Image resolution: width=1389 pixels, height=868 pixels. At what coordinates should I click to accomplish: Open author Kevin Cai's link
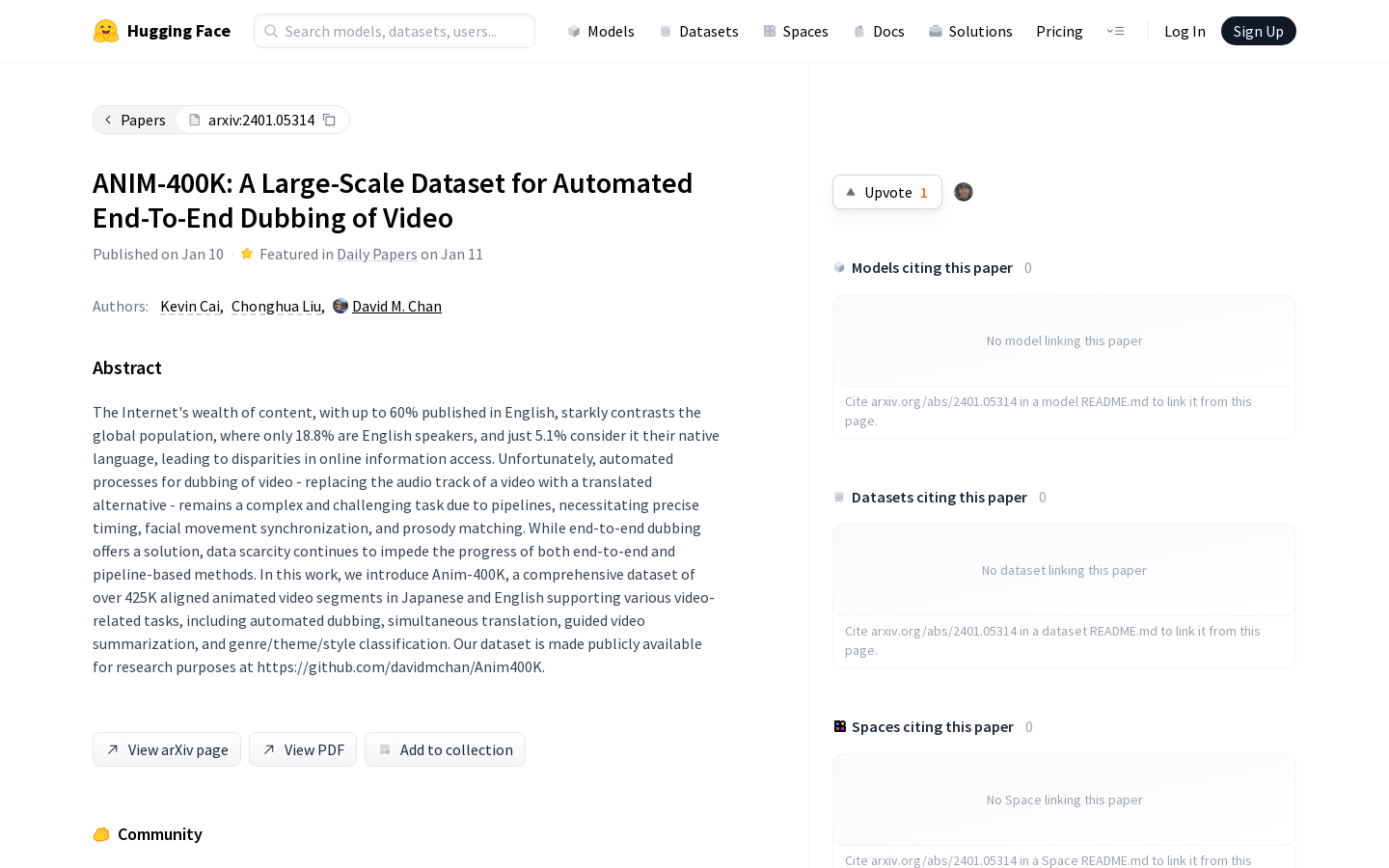point(190,306)
